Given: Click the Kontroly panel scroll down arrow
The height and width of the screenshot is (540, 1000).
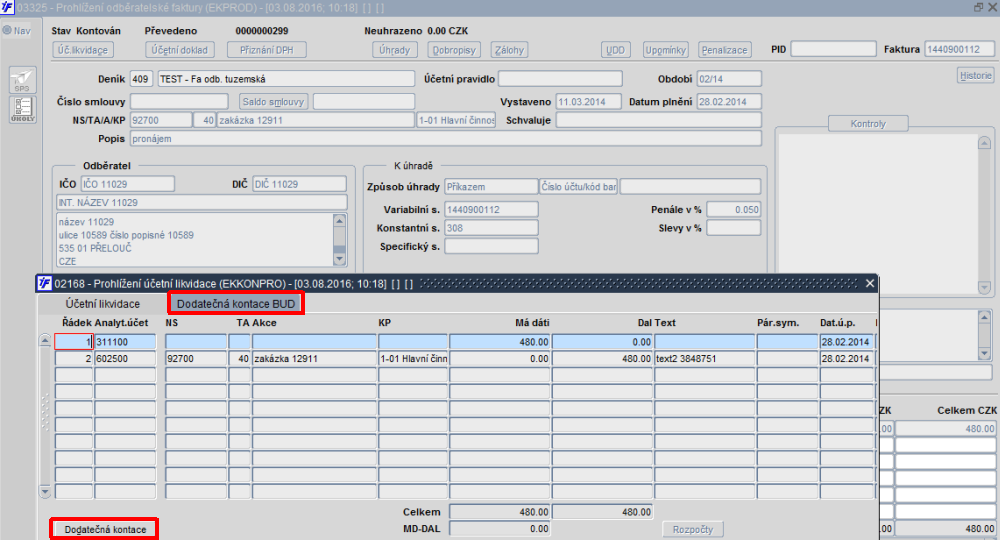Looking at the screenshot, I should point(984,288).
